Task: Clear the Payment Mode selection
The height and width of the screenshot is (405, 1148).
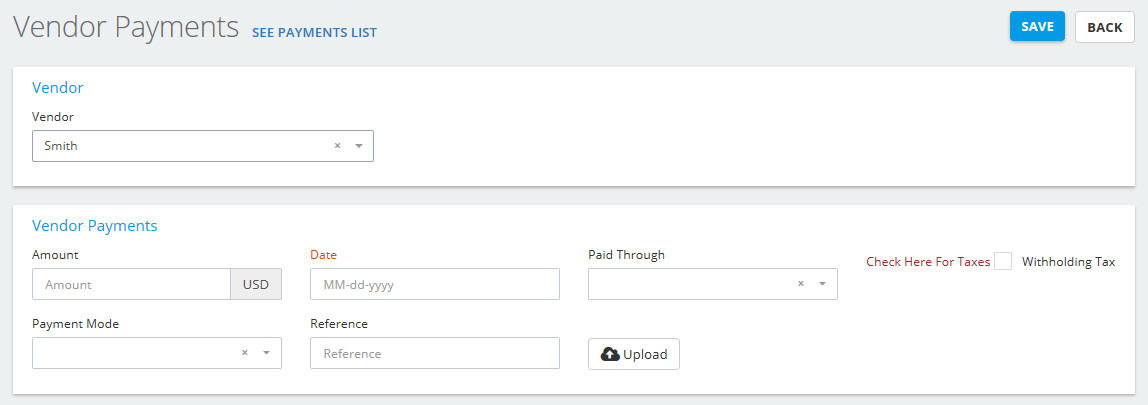Action: point(245,353)
